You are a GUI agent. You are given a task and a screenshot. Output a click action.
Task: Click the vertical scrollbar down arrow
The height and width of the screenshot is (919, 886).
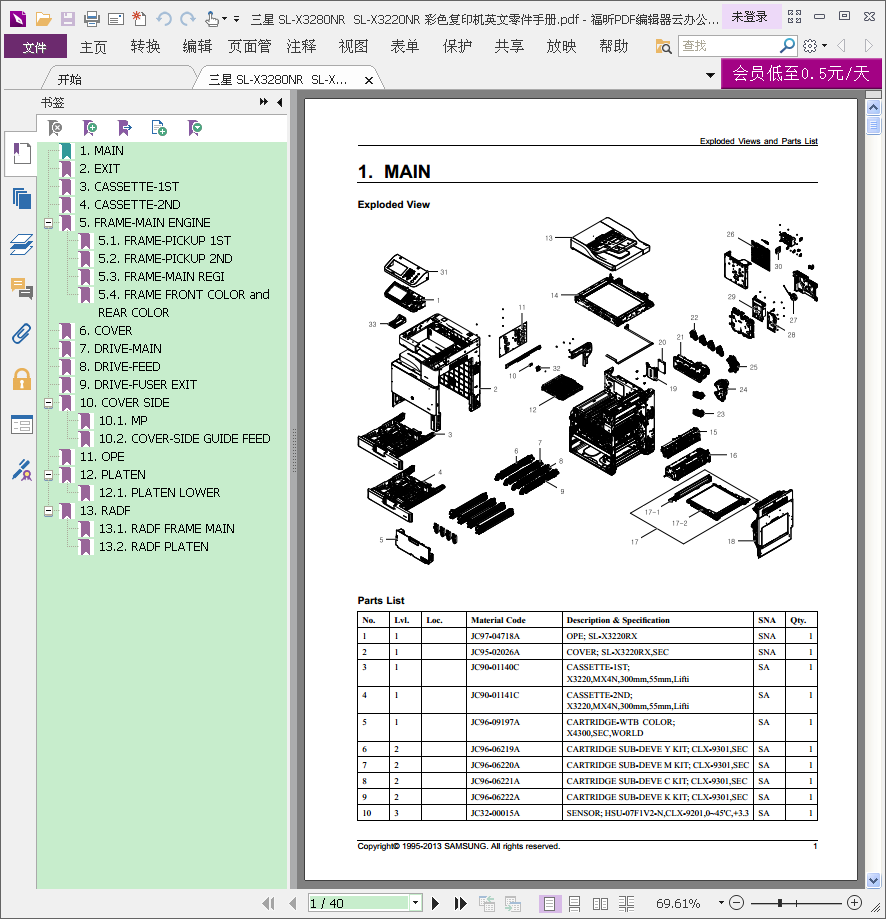[x=873, y=880]
